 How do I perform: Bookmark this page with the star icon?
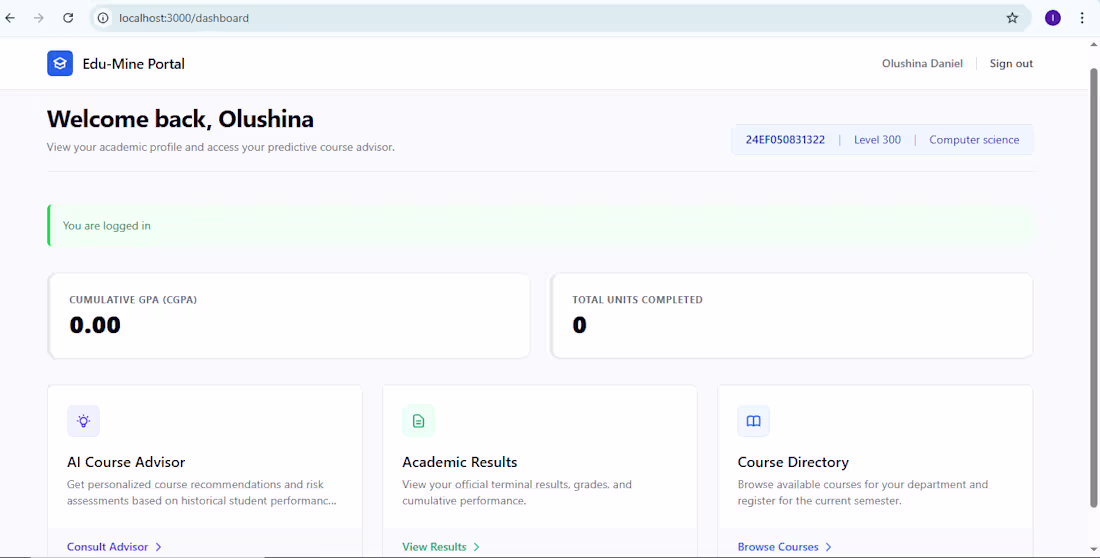[1012, 18]
